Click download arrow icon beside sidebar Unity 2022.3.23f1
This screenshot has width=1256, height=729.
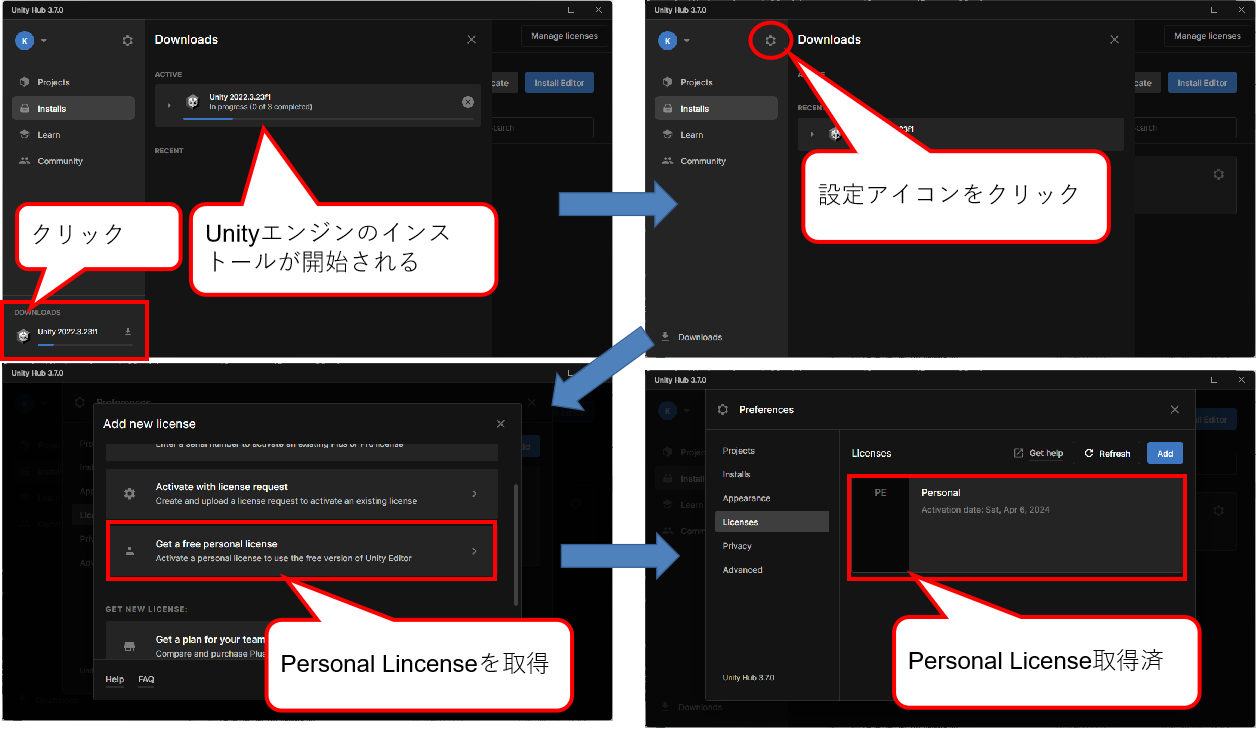(128, 331)
